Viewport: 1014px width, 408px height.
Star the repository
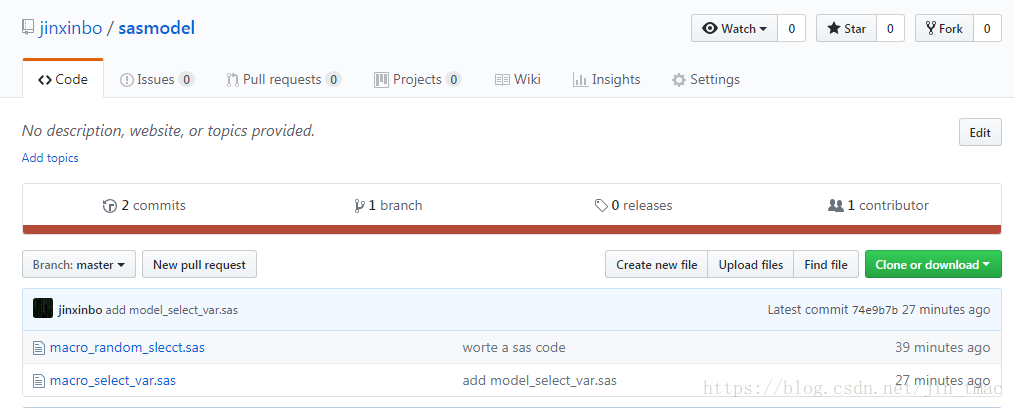[x=847, y=28]
